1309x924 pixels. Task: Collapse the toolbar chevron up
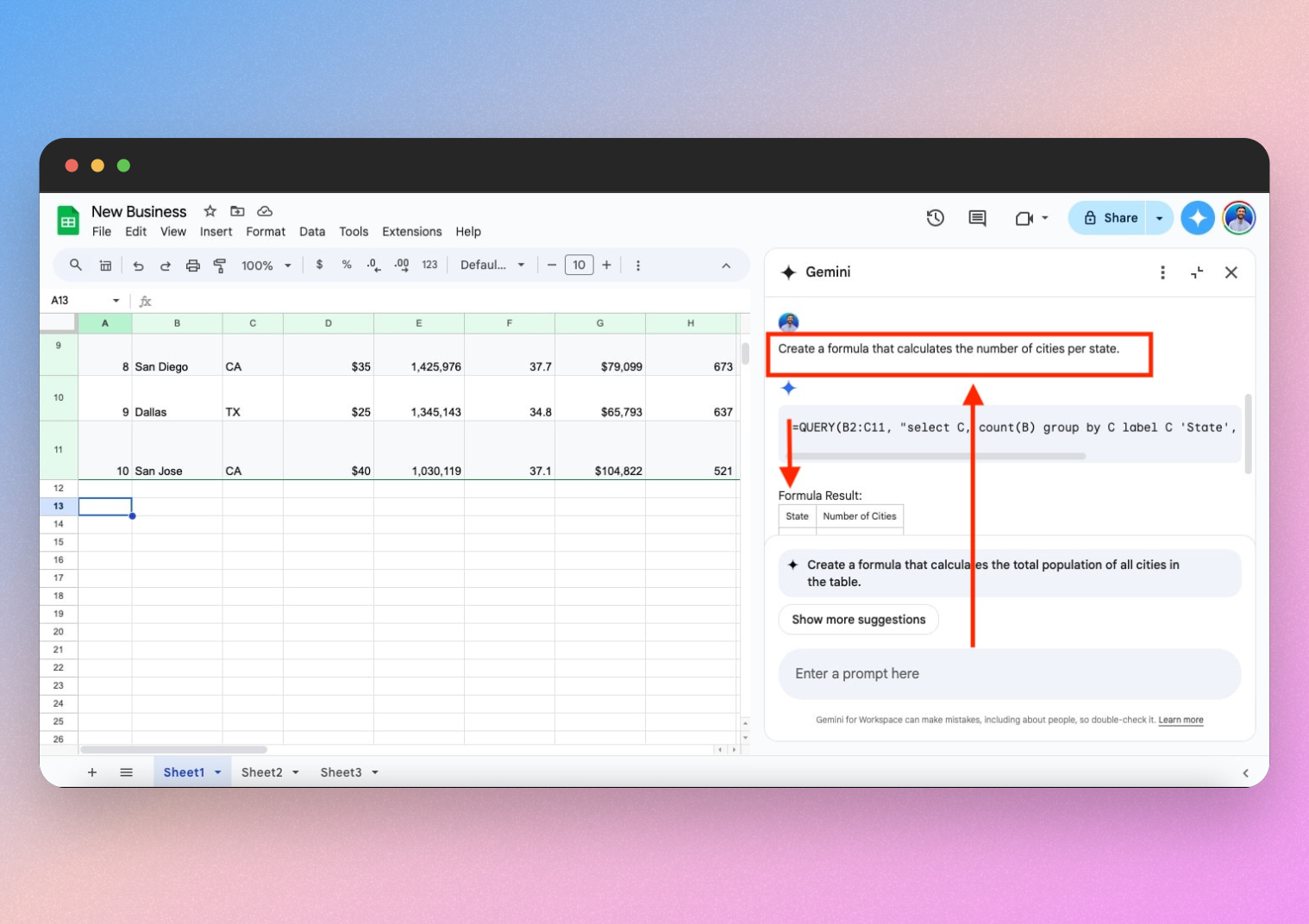pos(726,265)
